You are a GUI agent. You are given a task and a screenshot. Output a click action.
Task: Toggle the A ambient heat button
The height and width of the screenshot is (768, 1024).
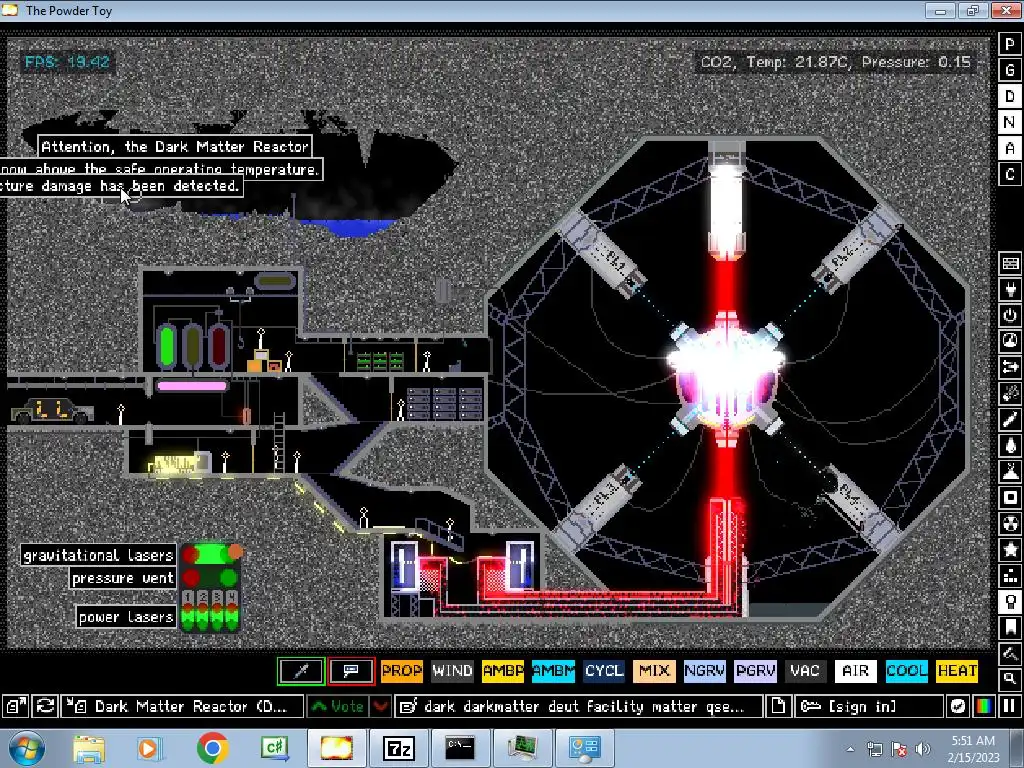[x=1010, y=148]
